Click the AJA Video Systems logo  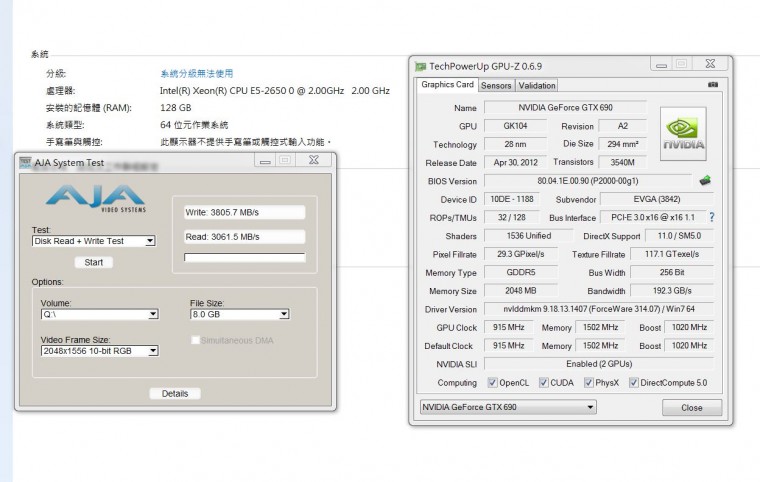(x=94, y=198)
